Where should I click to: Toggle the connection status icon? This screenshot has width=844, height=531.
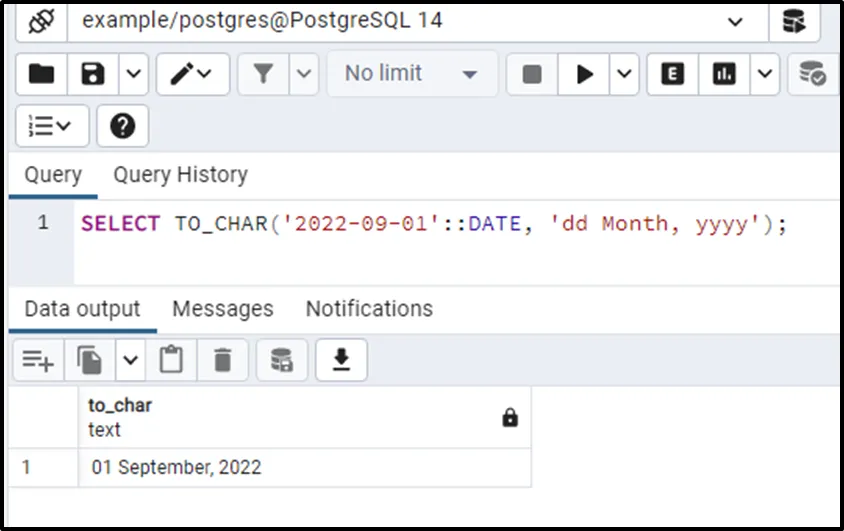(x=41, y=20)
